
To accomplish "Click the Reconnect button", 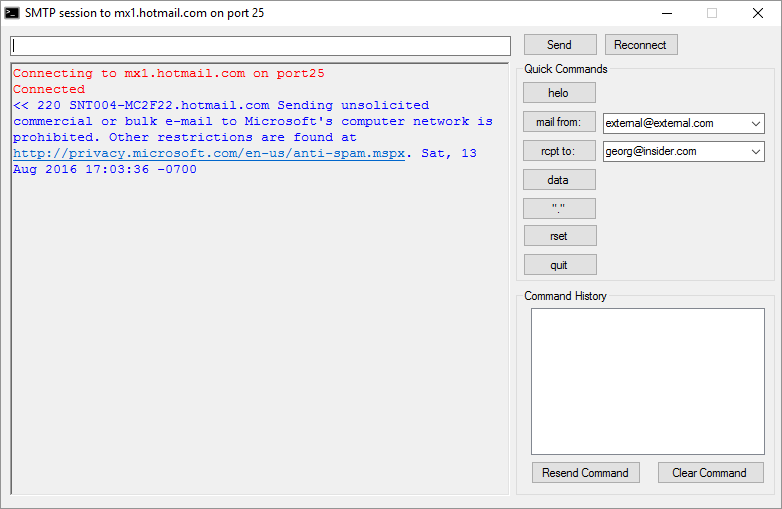I will pyautogui.click(x=641, y=45).
